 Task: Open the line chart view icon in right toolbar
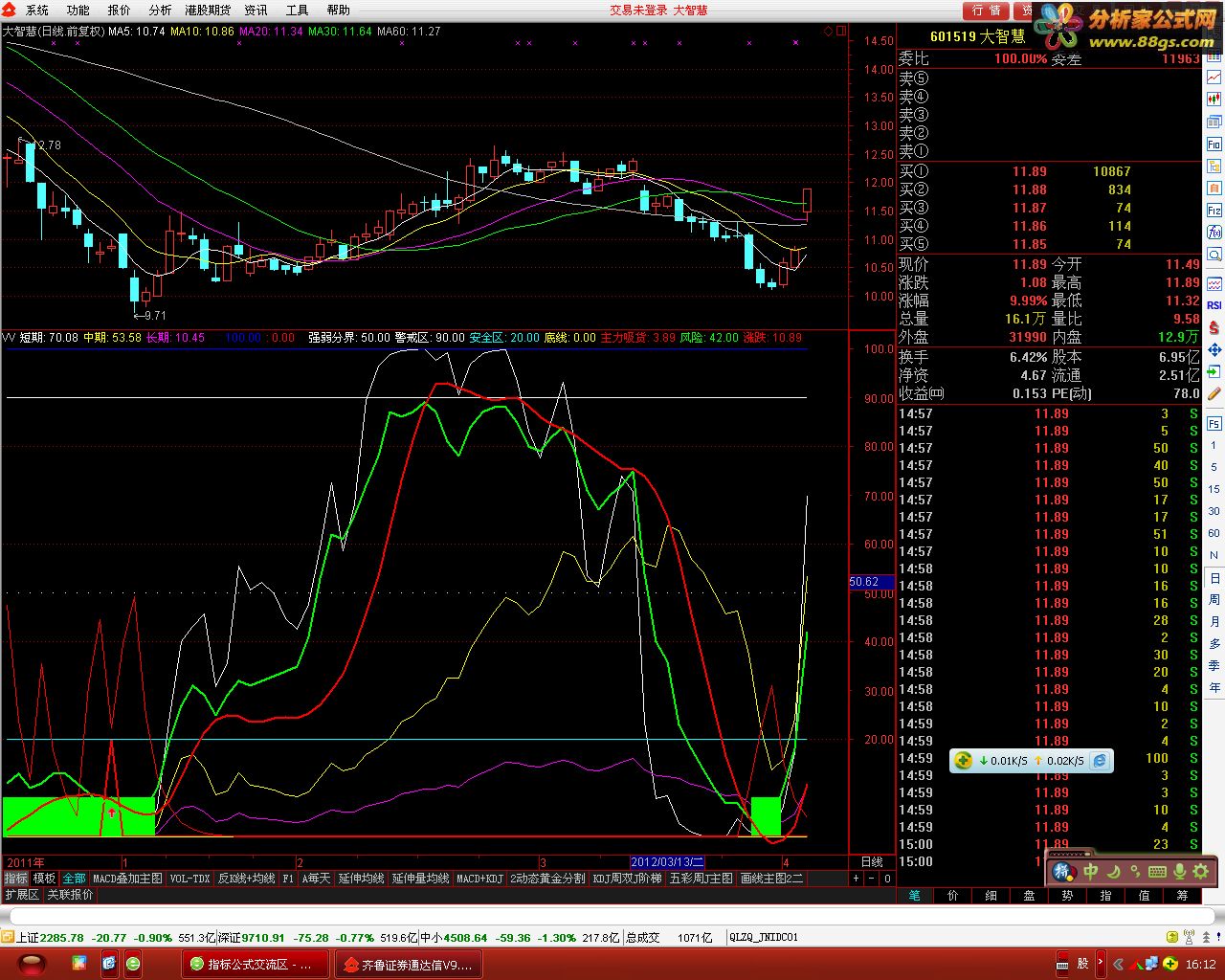(x=1214, y=77)
